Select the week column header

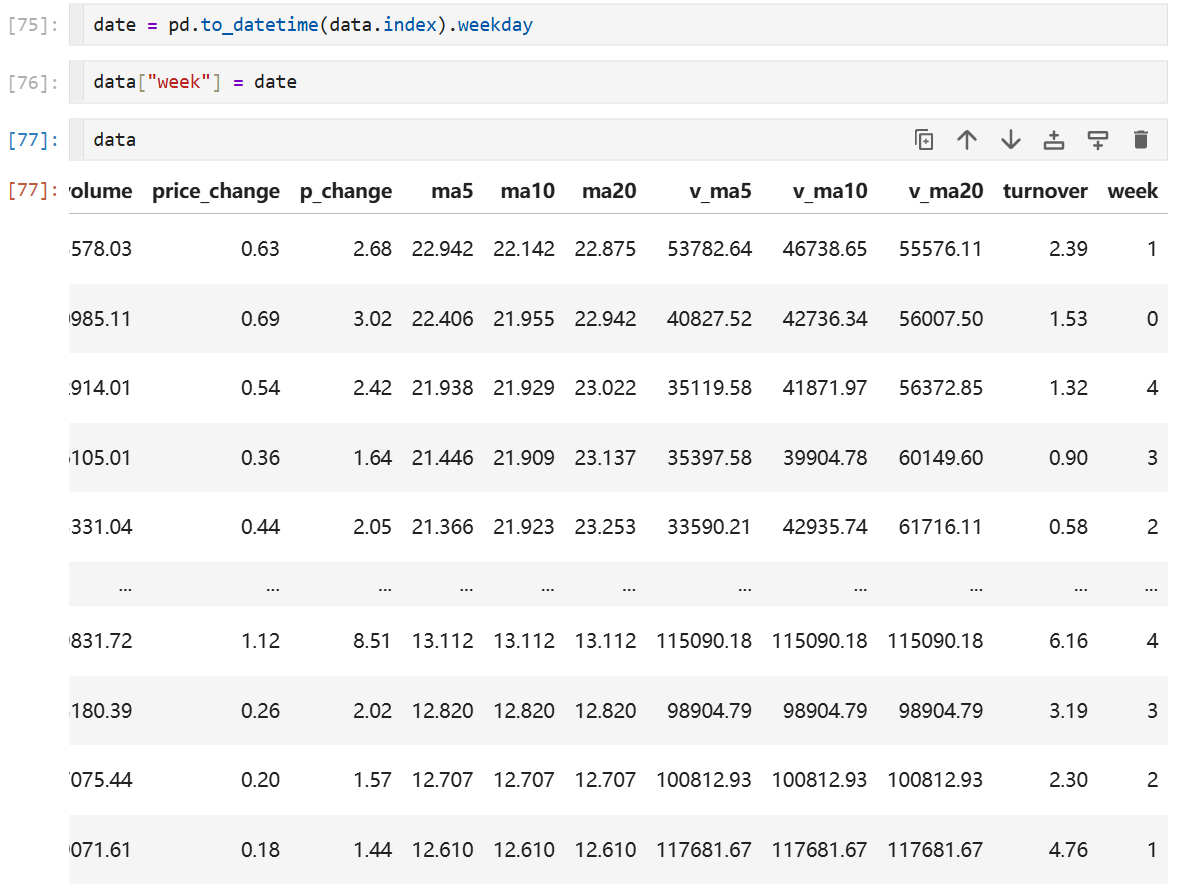[x=1132, y=191]
